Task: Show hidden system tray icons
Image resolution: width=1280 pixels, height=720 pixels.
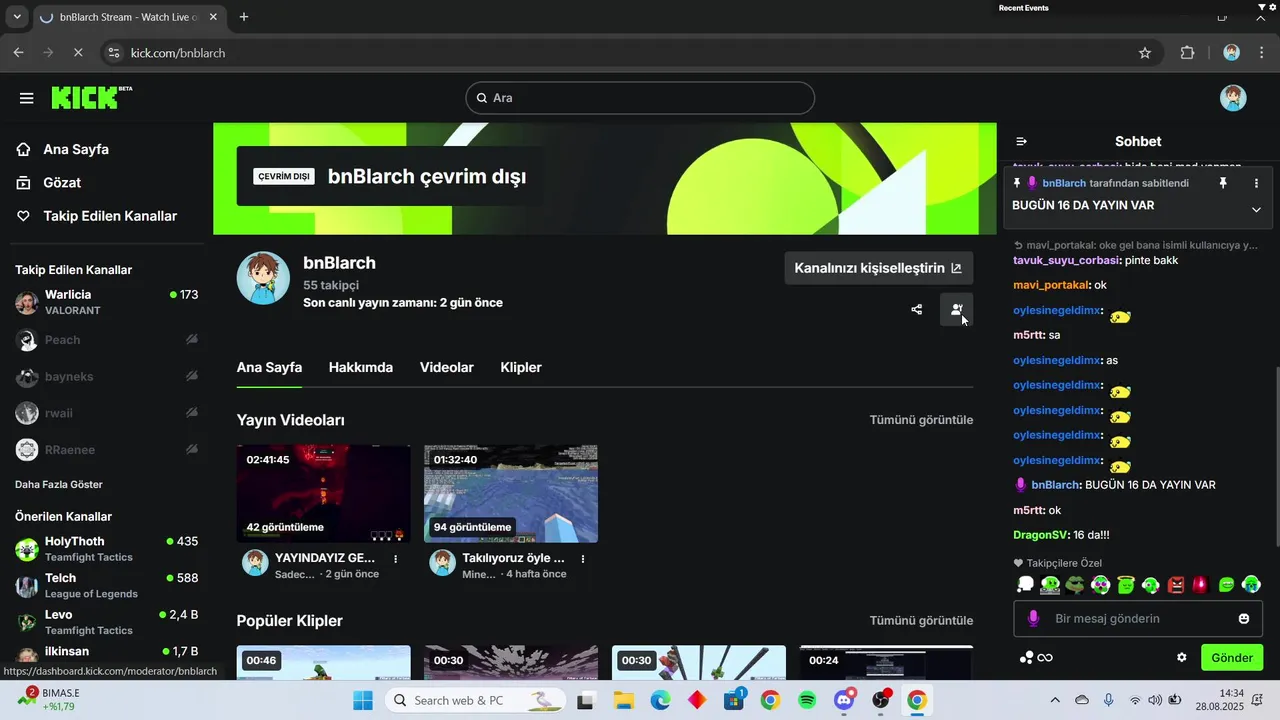Action: 1055,700
